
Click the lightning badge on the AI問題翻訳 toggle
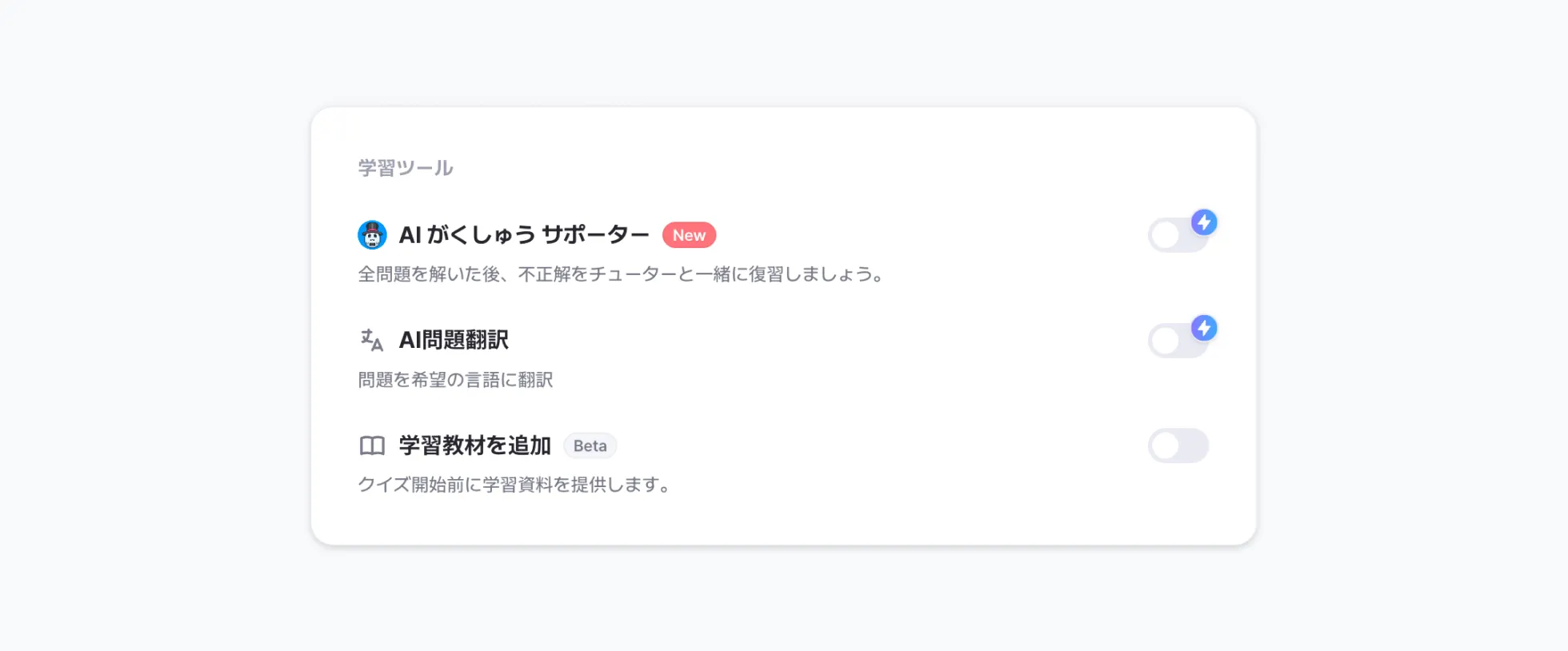(1204, 328)
